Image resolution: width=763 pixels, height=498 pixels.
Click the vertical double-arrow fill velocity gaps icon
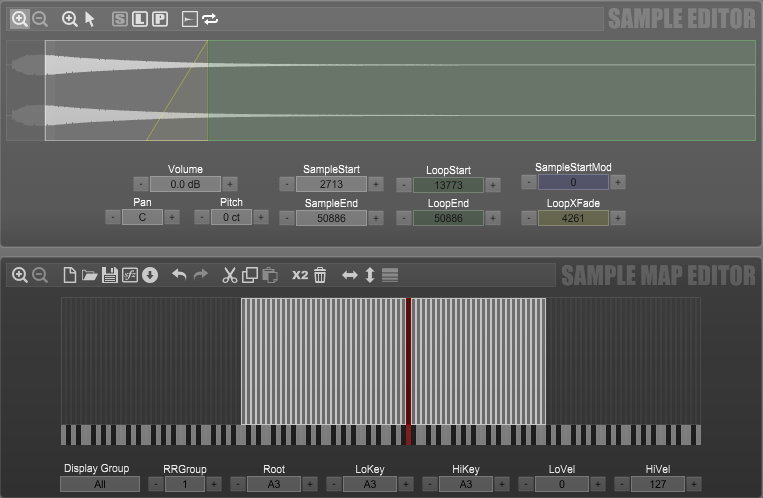tap(370, 275)
